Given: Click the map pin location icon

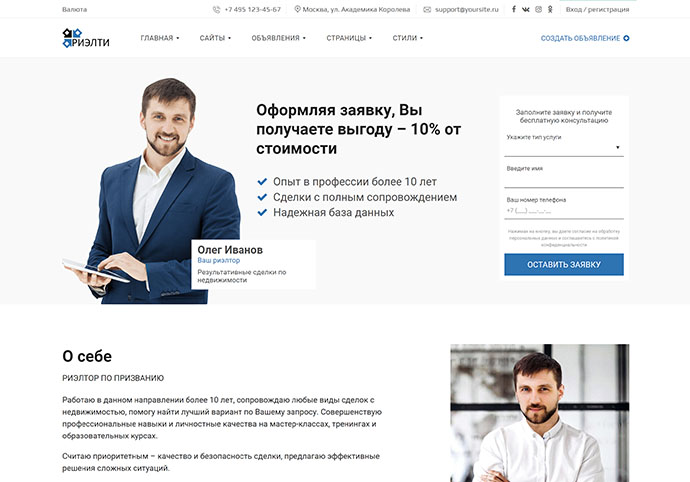Looking at the screenshot, I should coord(297,9).
